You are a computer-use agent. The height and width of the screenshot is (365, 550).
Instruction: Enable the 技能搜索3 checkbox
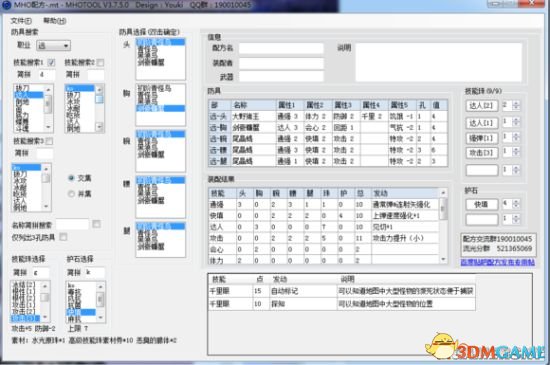[49, 141]
